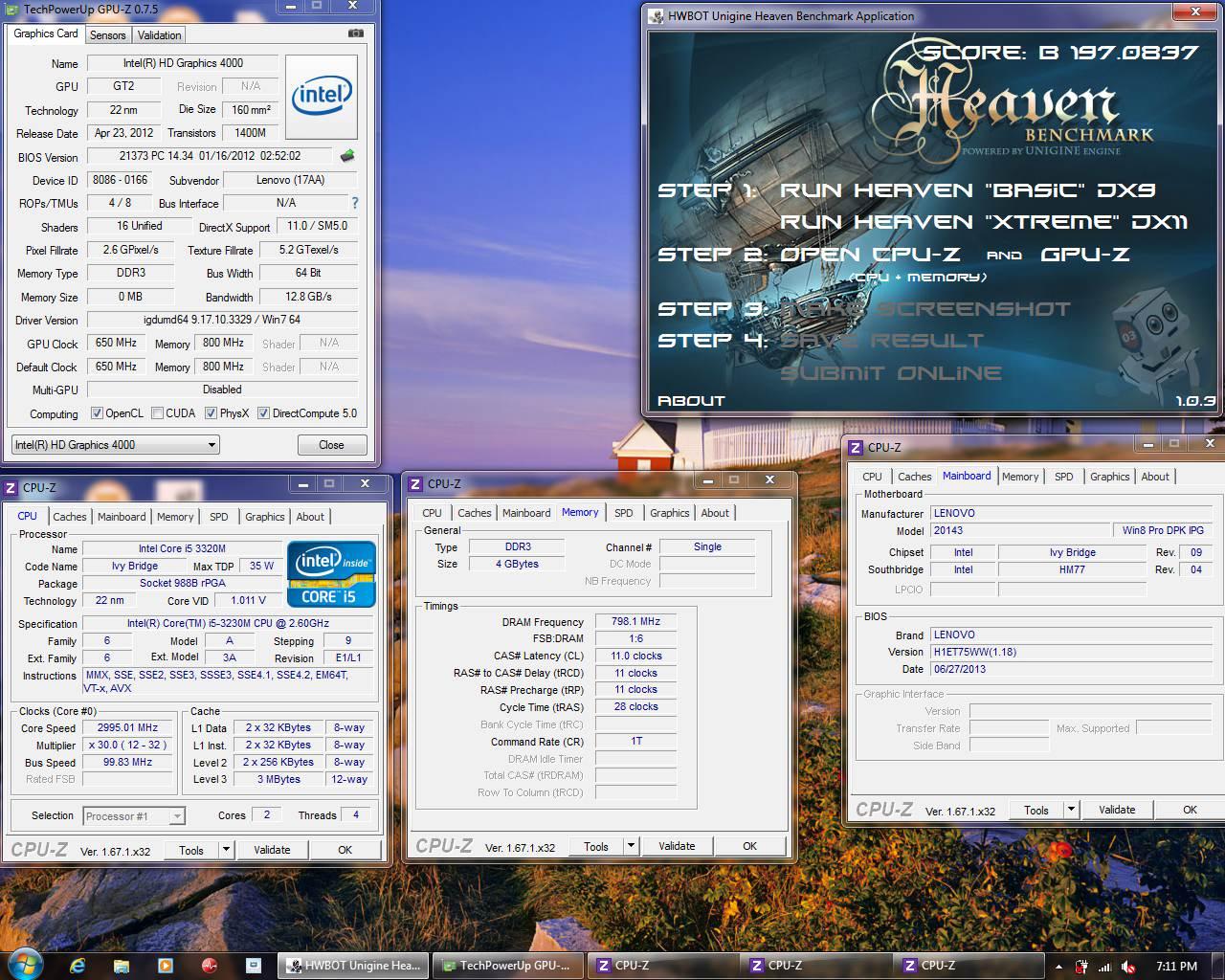The width and height of the screenshot is (1225, 980).
Task: Open Caches tab in the CPU-Z CPU window
Action: [70, 517]
